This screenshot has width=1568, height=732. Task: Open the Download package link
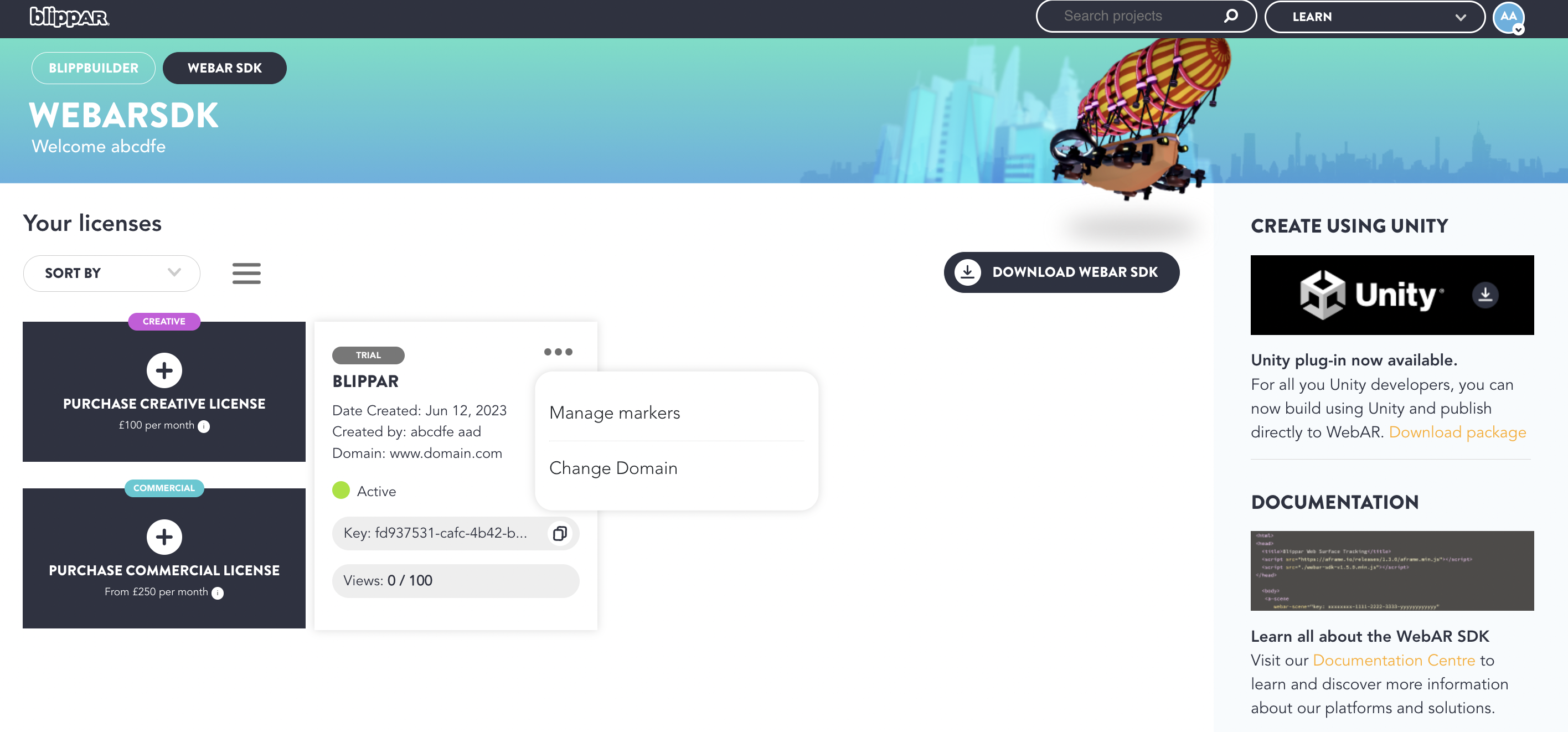coord(1457,432)
